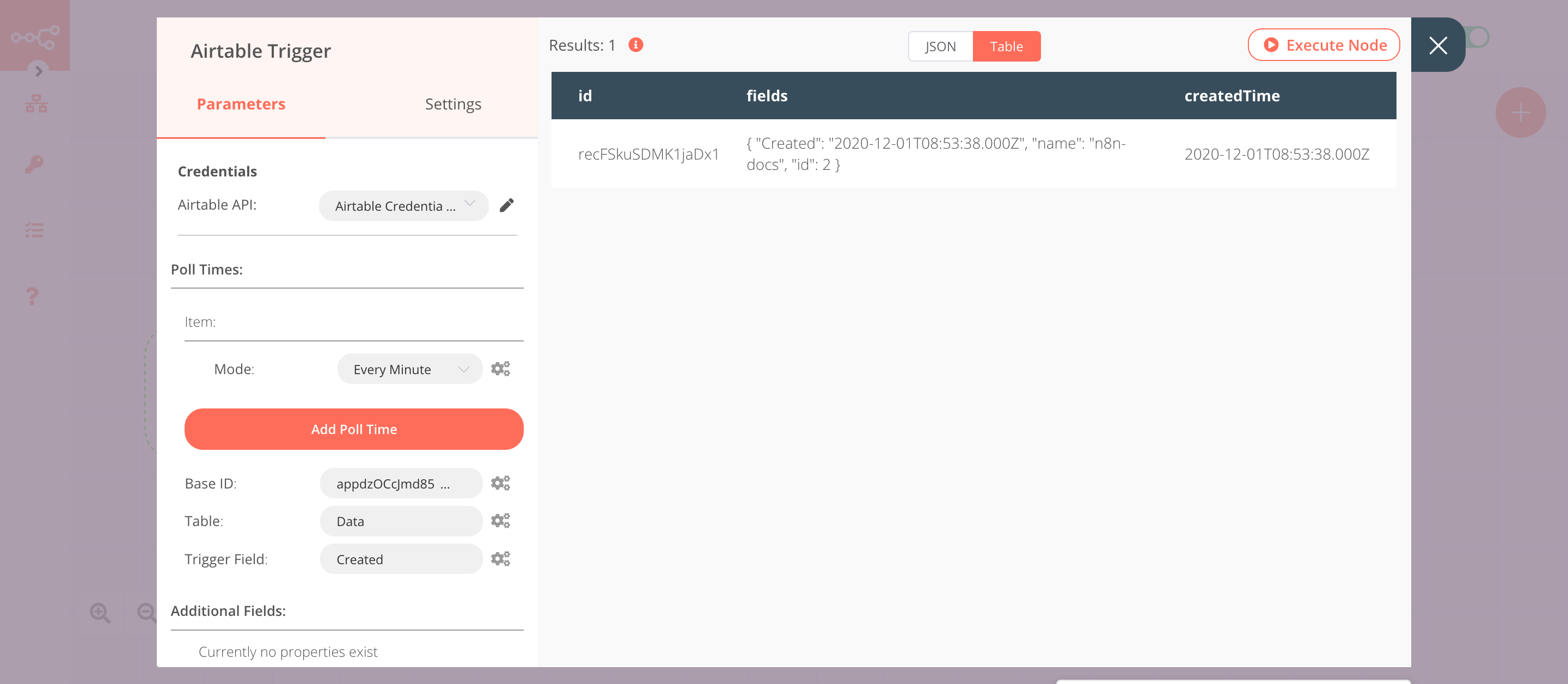1568x684 pixels.
Task: Click the Trigger Field settings gear icon
Action: 500,559
